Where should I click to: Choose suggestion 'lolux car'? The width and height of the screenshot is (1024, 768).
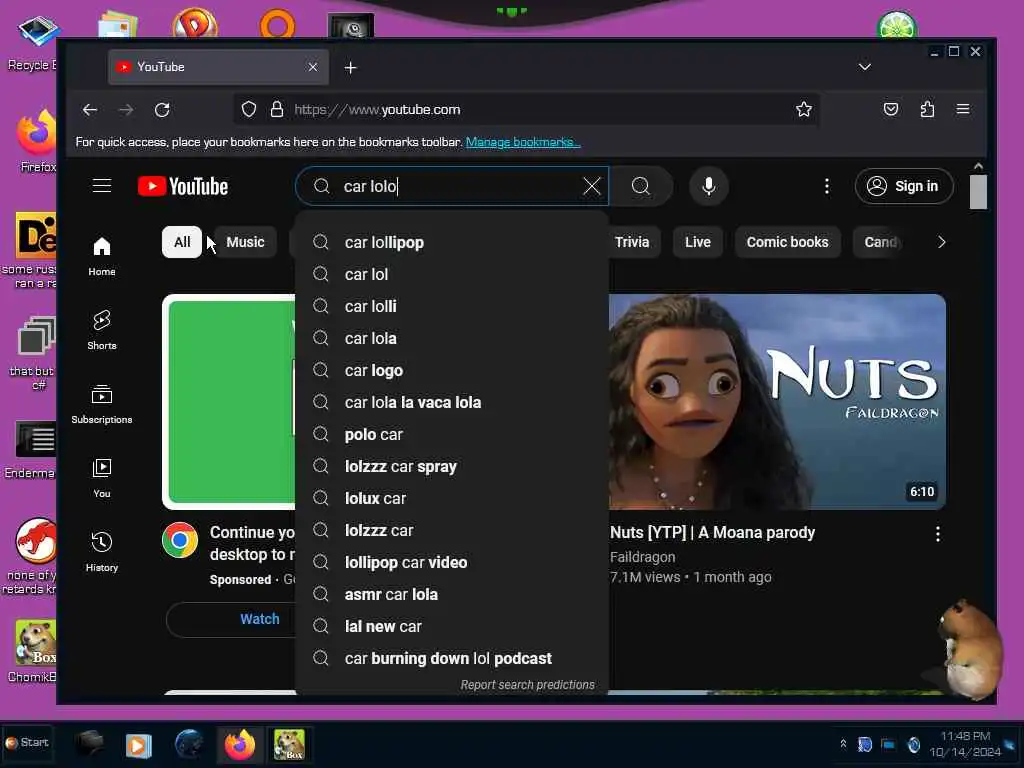452,498
